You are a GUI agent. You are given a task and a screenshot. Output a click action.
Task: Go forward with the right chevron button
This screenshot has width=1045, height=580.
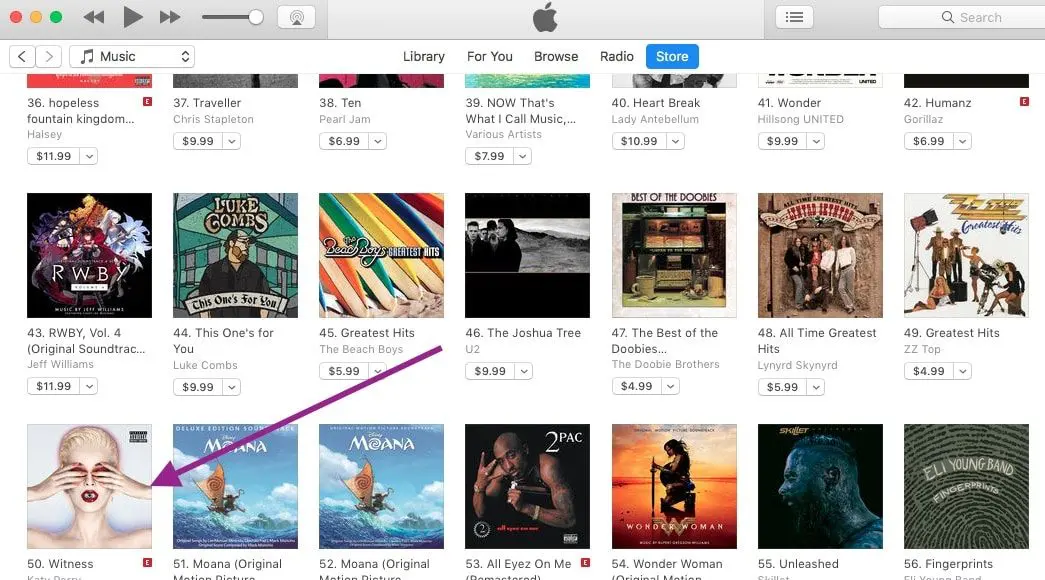[x=49, y=57]
